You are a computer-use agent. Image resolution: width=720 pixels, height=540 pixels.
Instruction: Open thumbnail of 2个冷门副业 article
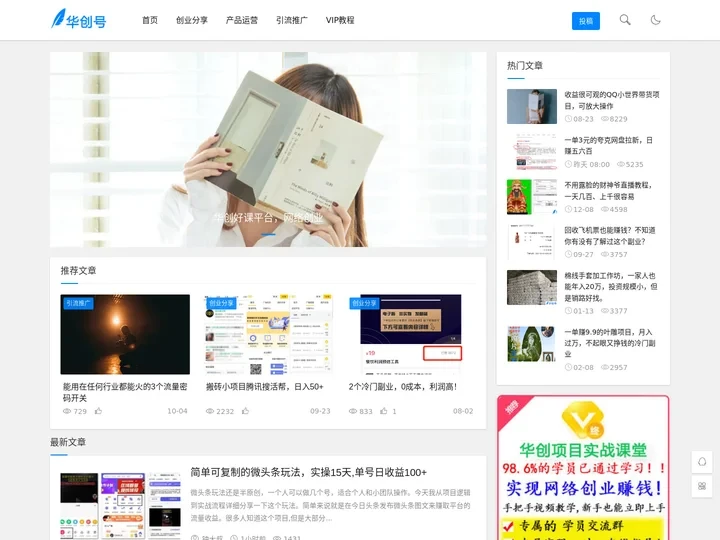[x=411, y=334]
